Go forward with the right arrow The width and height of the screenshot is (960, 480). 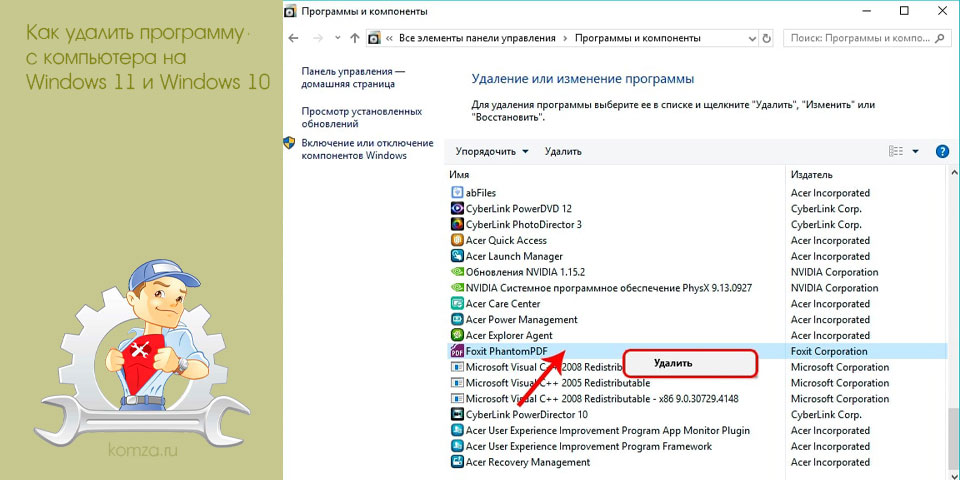[317, 38]
